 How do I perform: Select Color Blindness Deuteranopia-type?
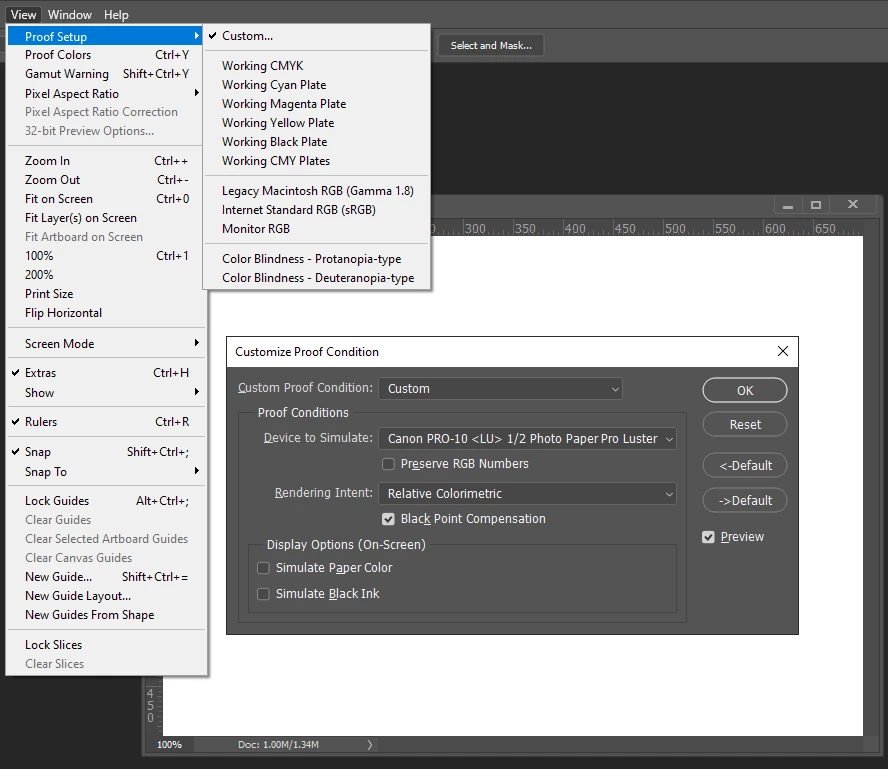point(317,278)
